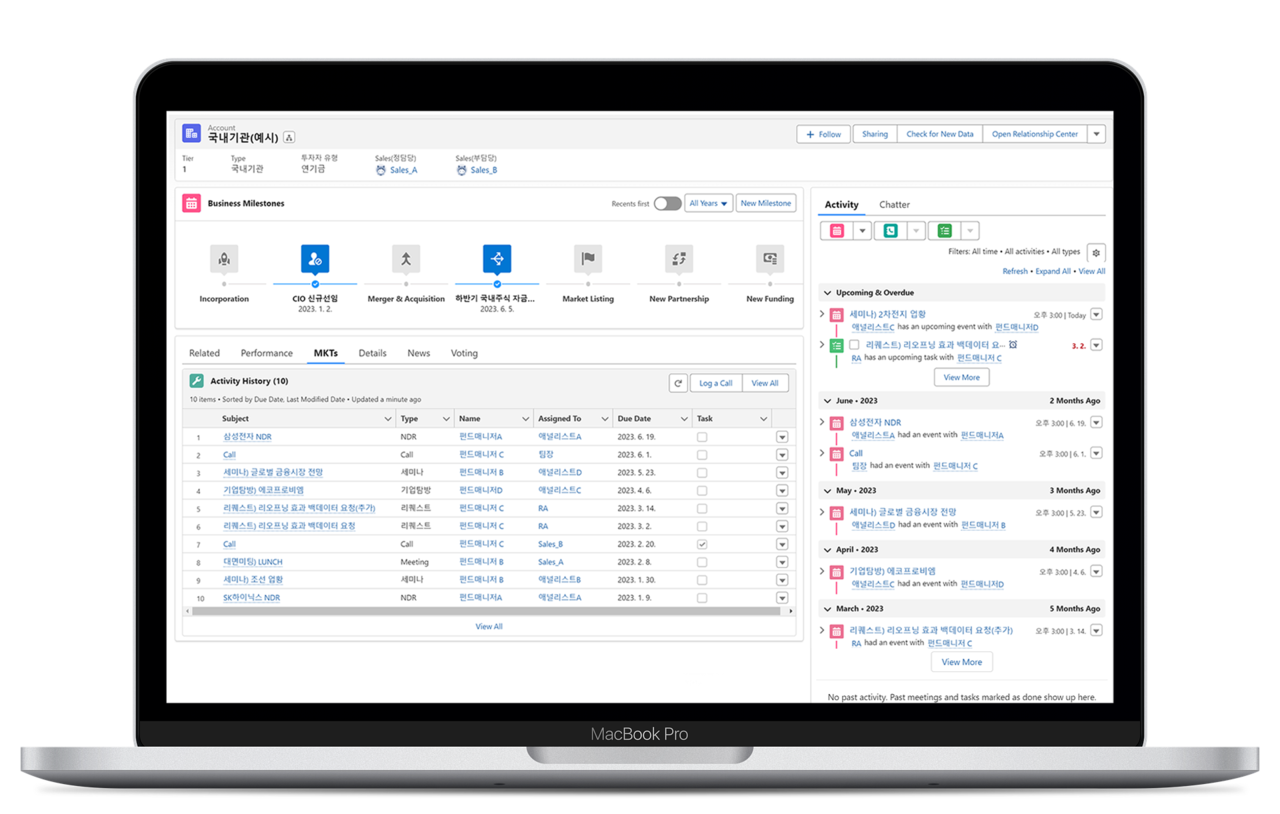Check the Task box for row 2 Call
Image resolution: width=1280 pixels, height=814 pixels.
click(702, 455)
